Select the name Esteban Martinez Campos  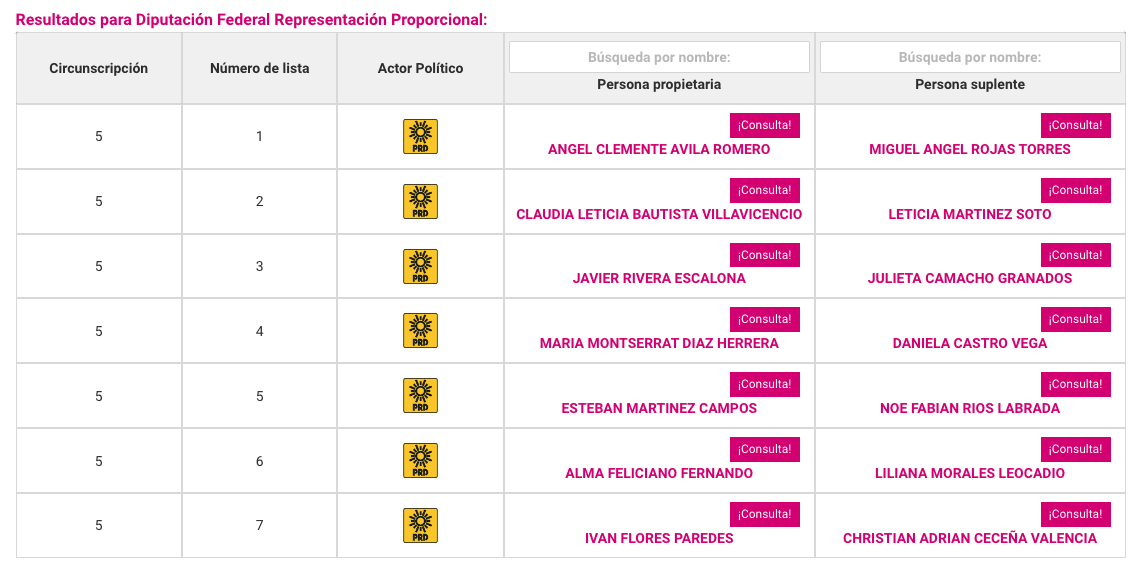click(x=659, y=408)
